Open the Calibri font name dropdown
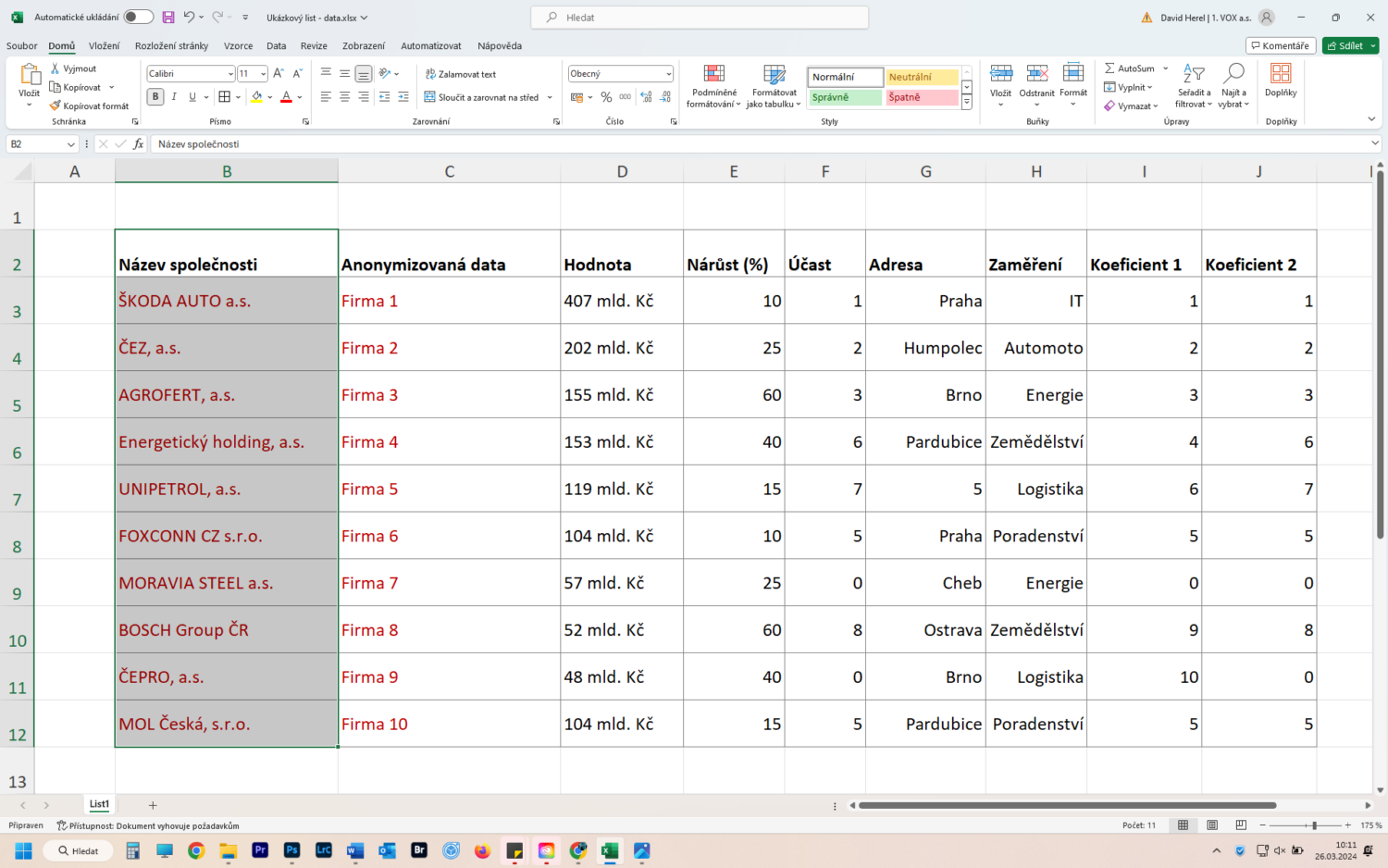Image resolution: width=1388 pixels, height=868 pixels. tap(230, 74)
